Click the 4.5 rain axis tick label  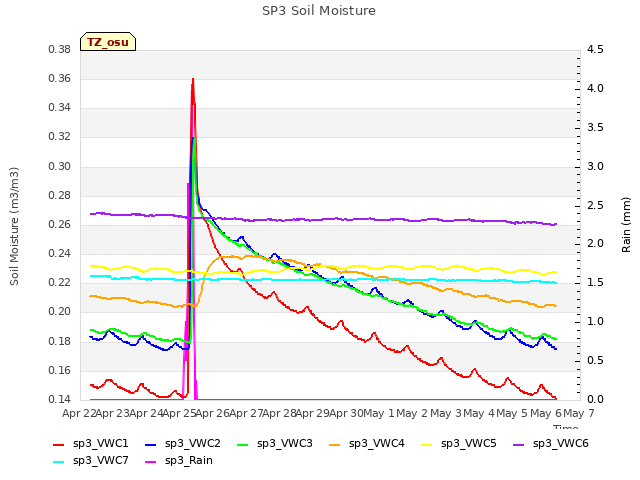click(x=595, y=50)
